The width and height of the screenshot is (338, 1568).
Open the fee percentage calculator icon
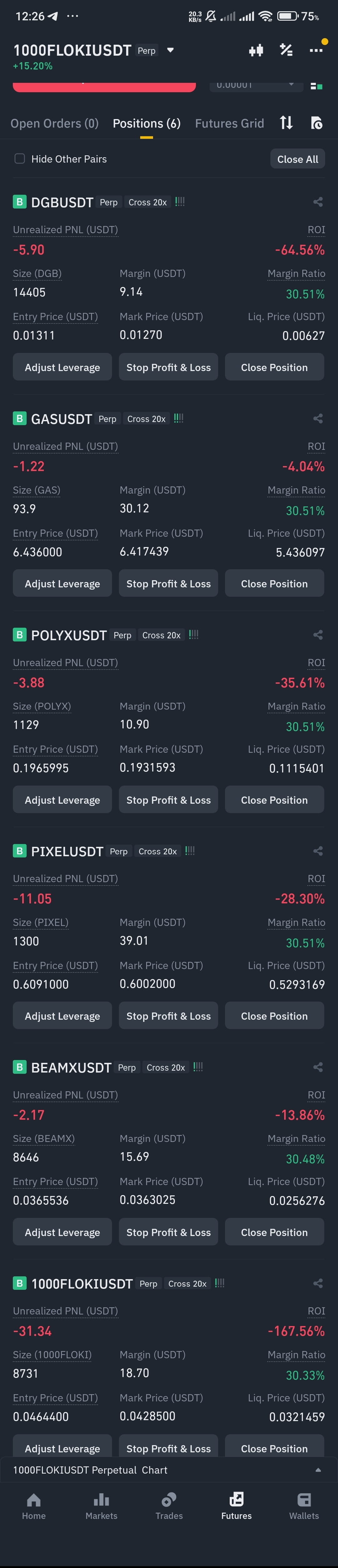coord(286,50)
